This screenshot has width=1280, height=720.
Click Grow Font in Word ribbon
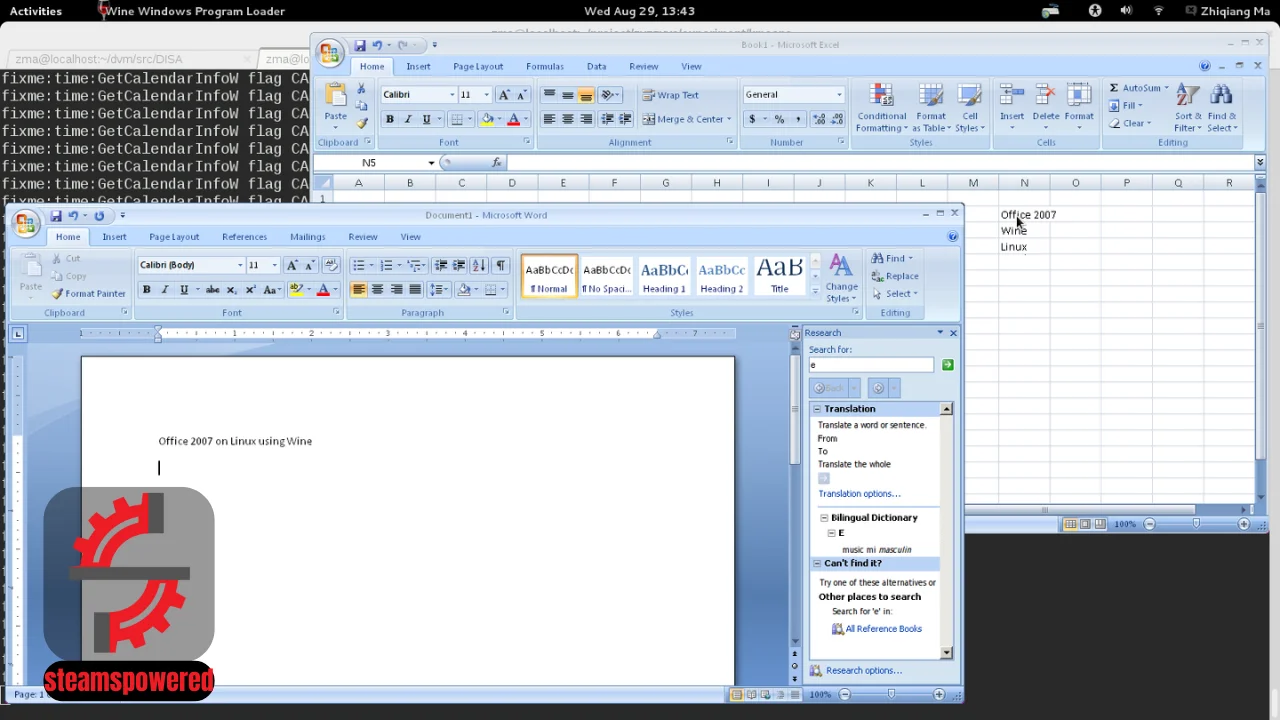point(291,265)
